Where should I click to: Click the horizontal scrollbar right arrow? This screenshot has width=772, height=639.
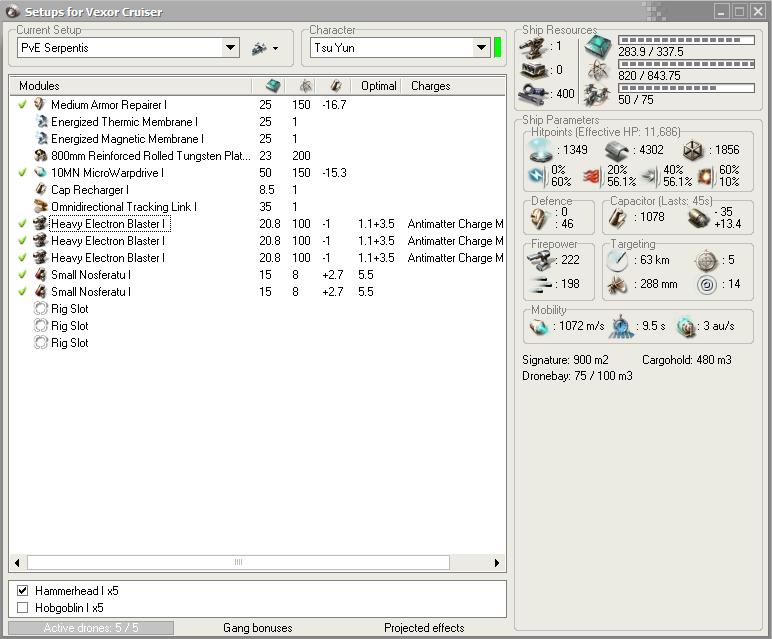pos(496,562)
